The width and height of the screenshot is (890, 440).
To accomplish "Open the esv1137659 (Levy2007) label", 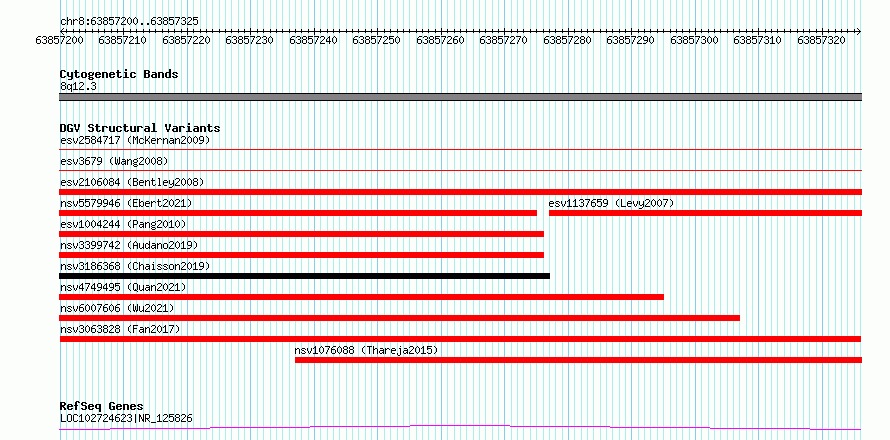I will tap(611, 203).
